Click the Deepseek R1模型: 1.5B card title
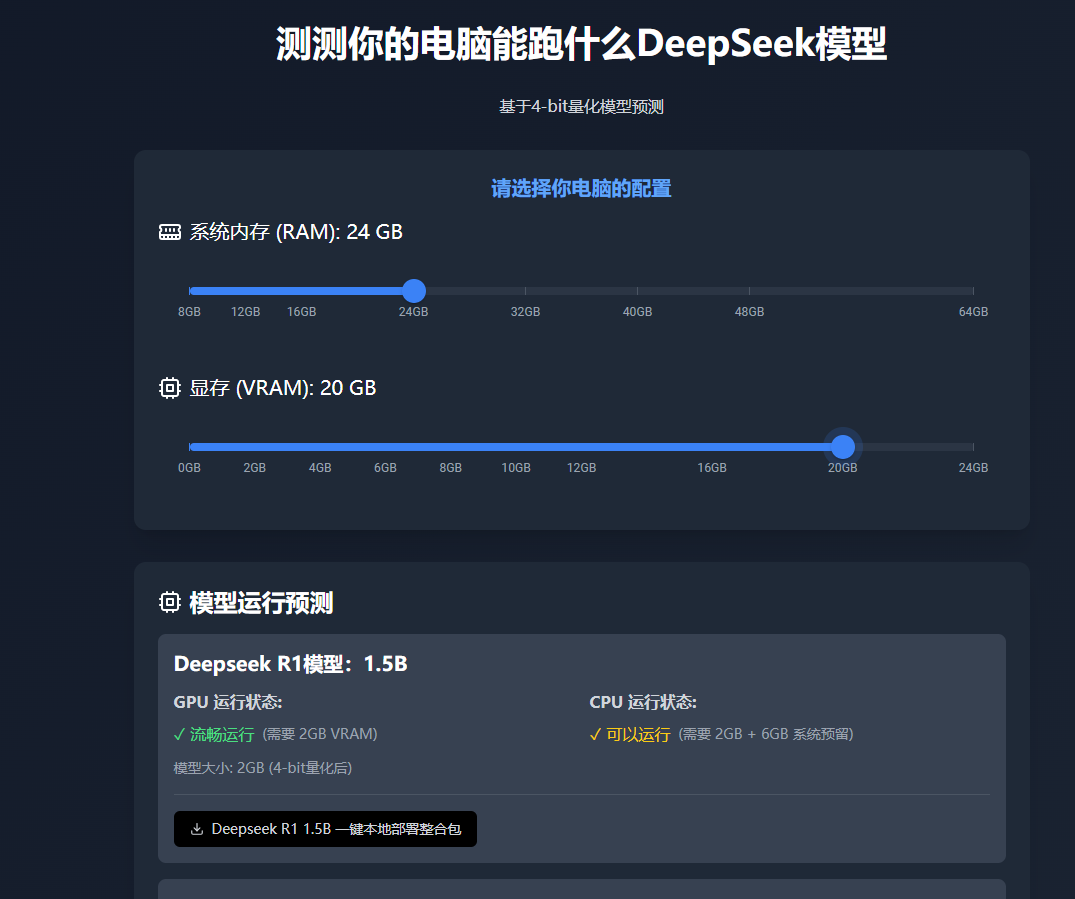The image size is (1075, 899). [291, 664]
